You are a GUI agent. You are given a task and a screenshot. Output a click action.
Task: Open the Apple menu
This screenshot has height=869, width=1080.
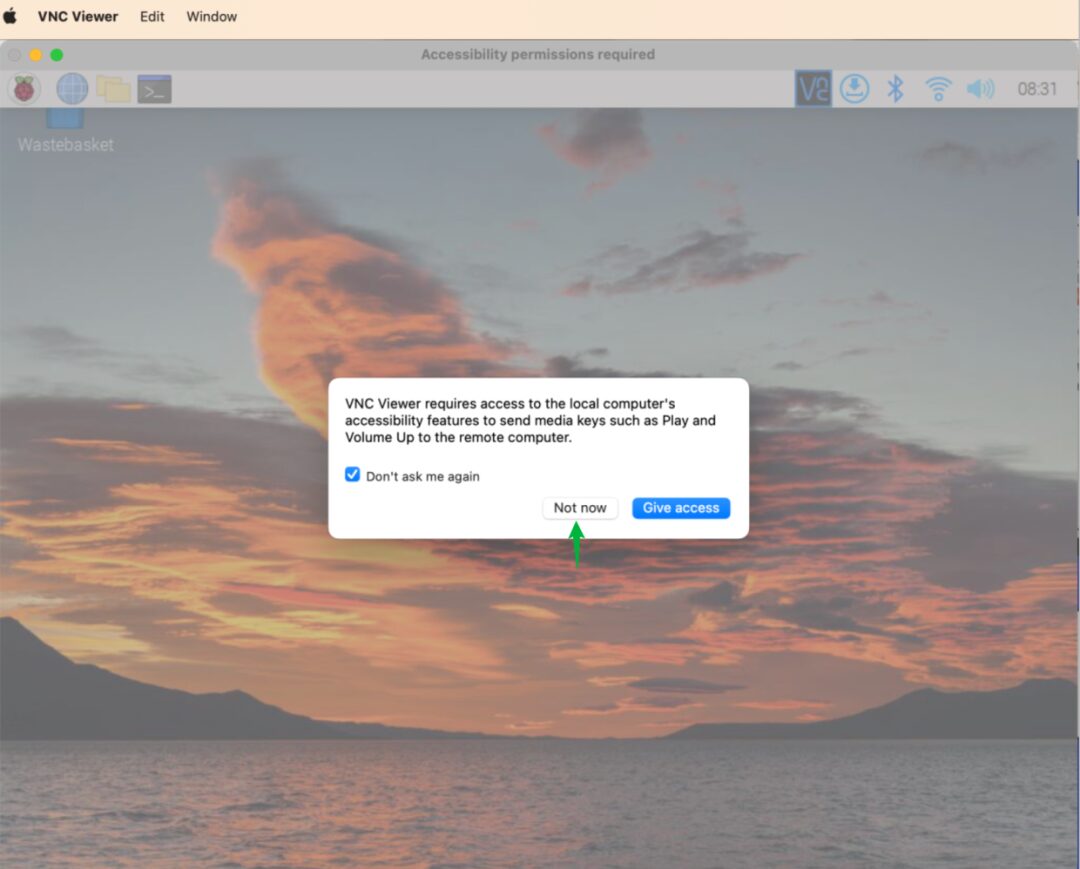point(10,16)
